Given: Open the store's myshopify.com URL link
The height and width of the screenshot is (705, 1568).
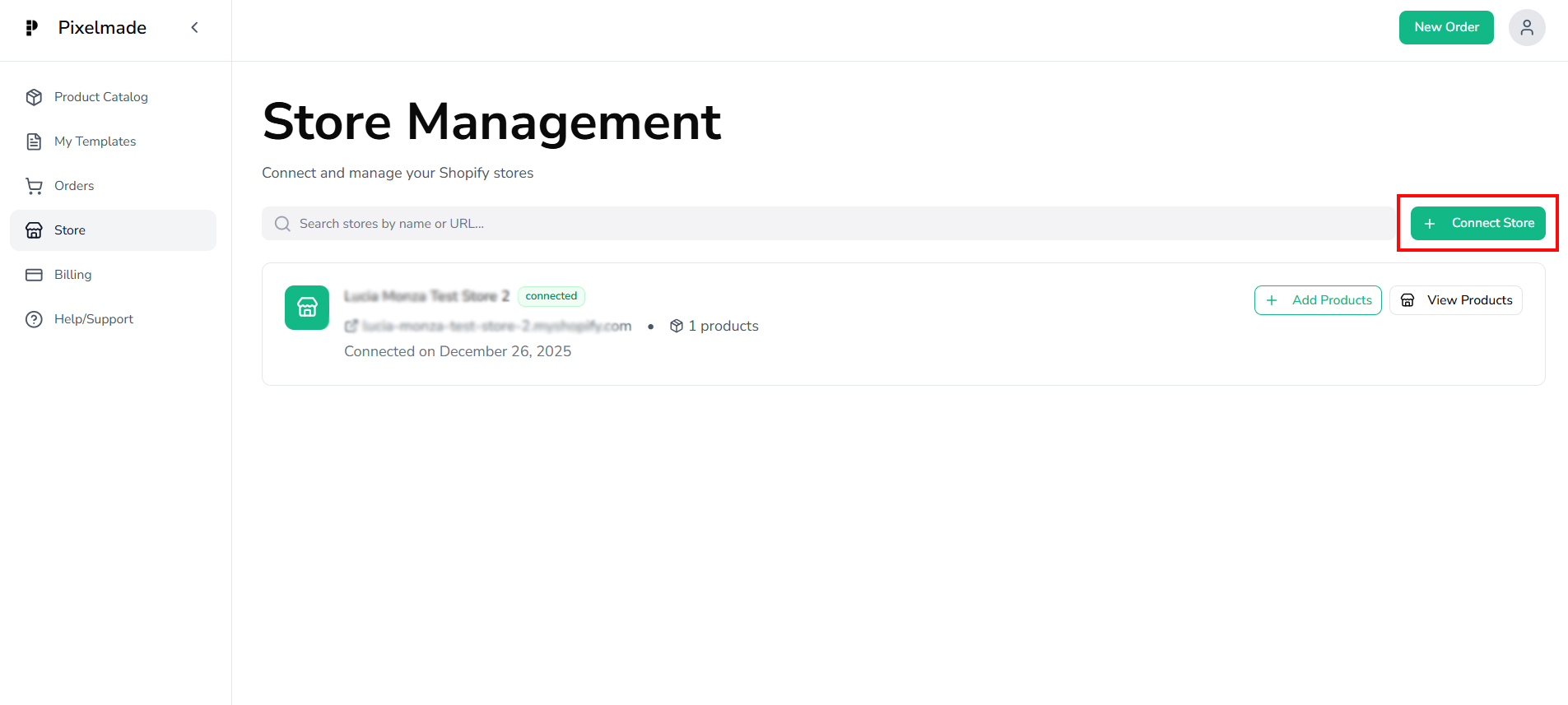Looking at the screenshot, I should (496, 327).
